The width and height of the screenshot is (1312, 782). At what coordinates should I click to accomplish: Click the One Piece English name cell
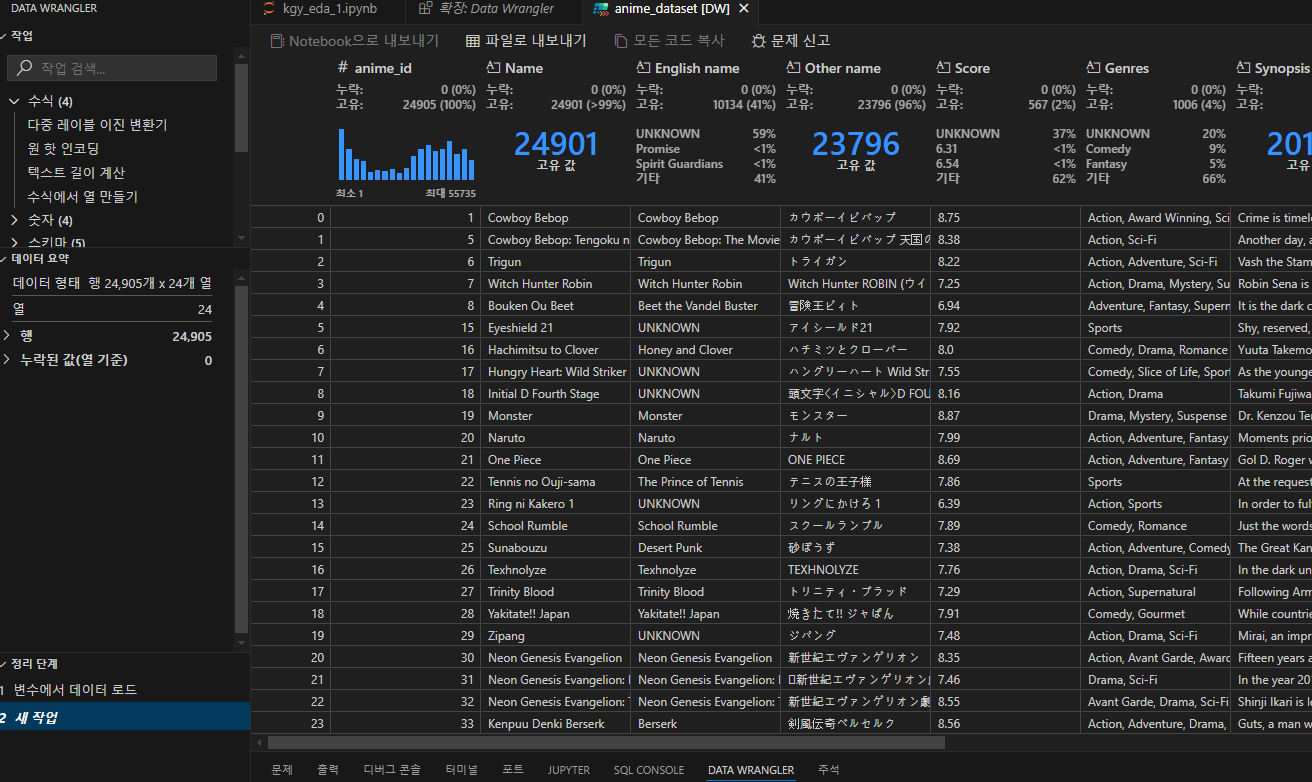coord(705,460)
